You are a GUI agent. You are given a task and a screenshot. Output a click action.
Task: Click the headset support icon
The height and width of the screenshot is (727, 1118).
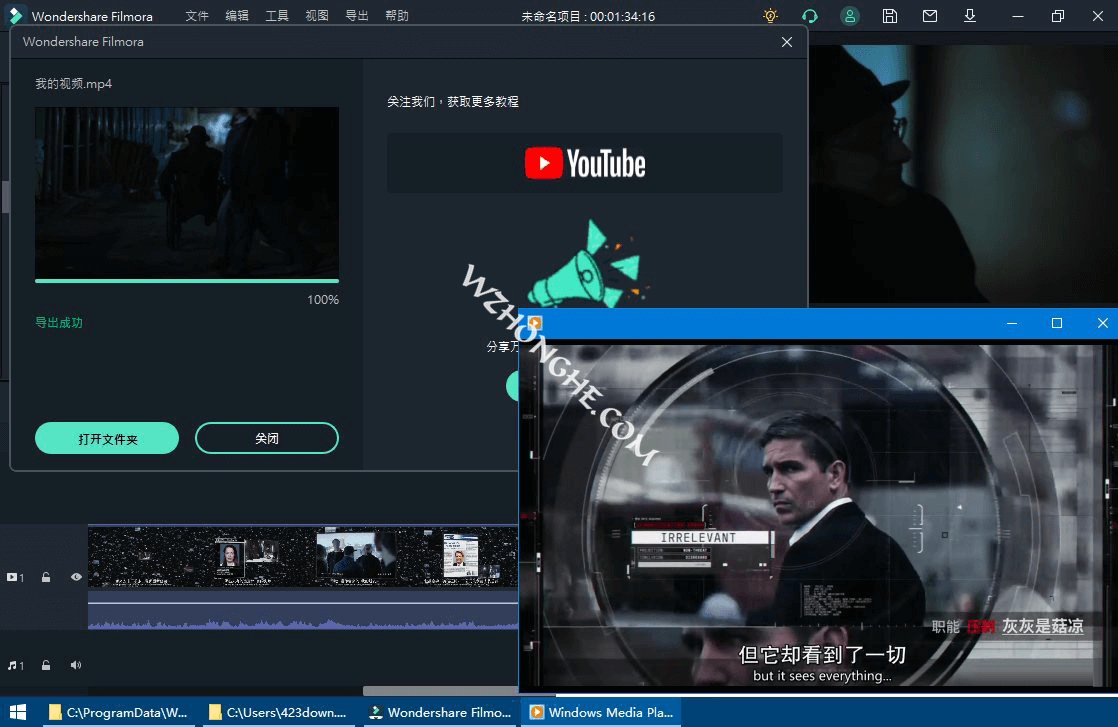click(x=809, y=16)
